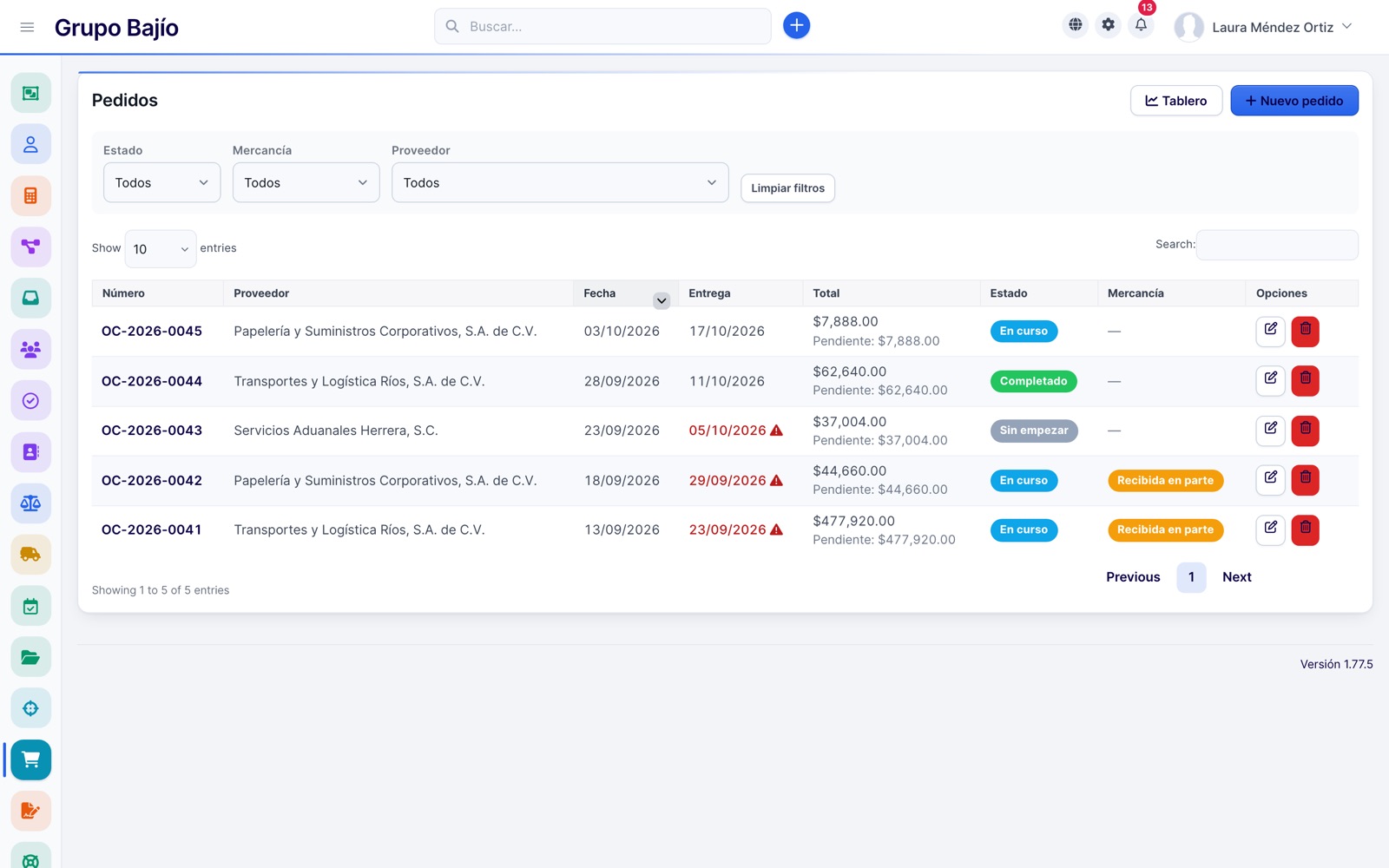Open the shopping cart sidebar icon
The width and height of the screenshot is (1389, 868).
30,759
